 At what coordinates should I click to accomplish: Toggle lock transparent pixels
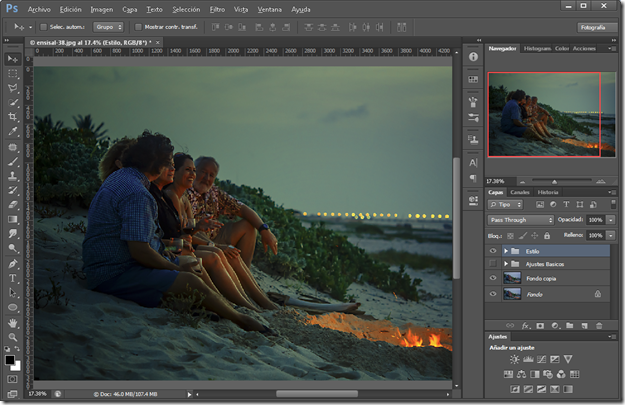pos(510,236)
